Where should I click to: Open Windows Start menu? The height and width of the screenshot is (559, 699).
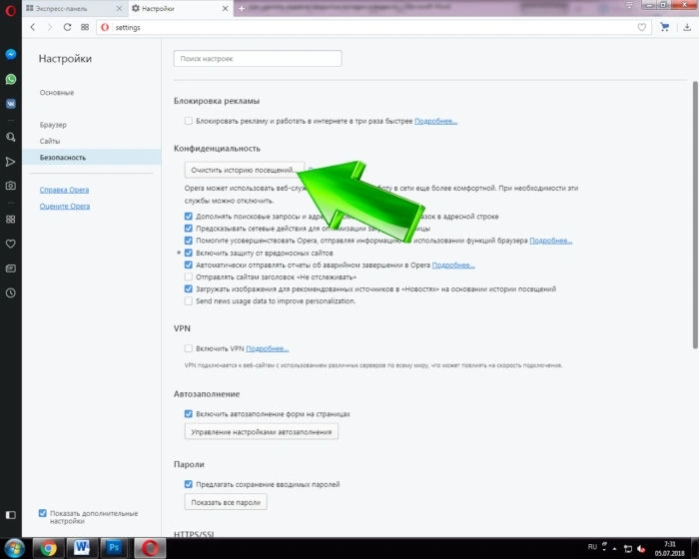tap(15, 548)
